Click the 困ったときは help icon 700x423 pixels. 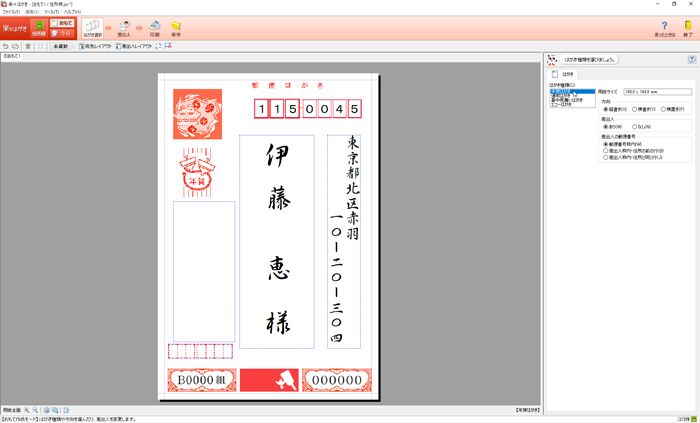click(x=664, y=28)
